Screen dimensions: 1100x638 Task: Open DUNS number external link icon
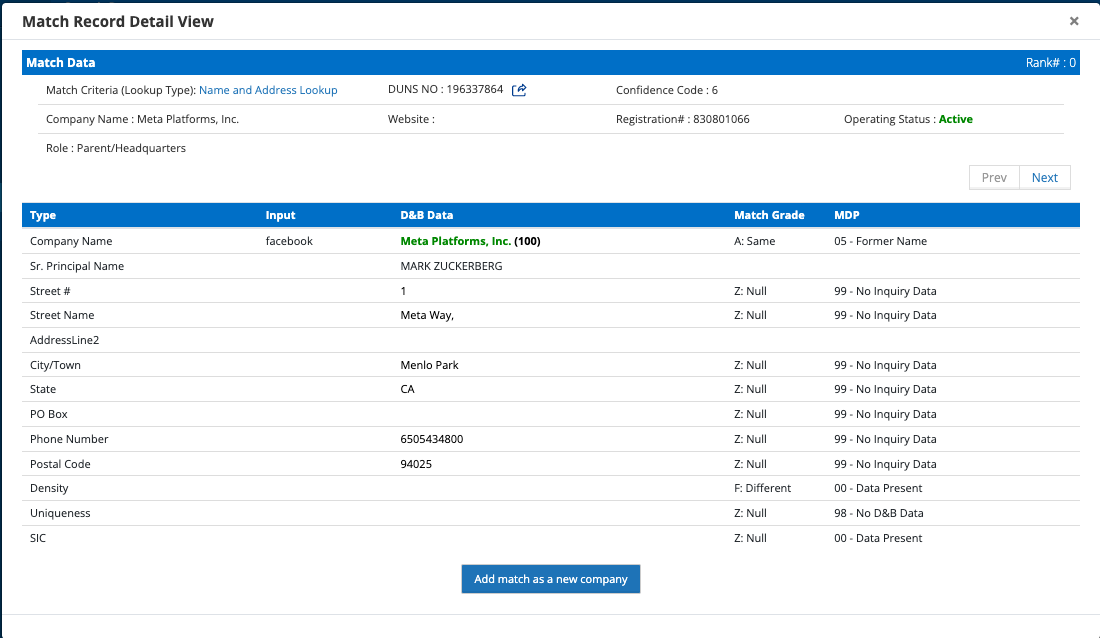point(519,90)
